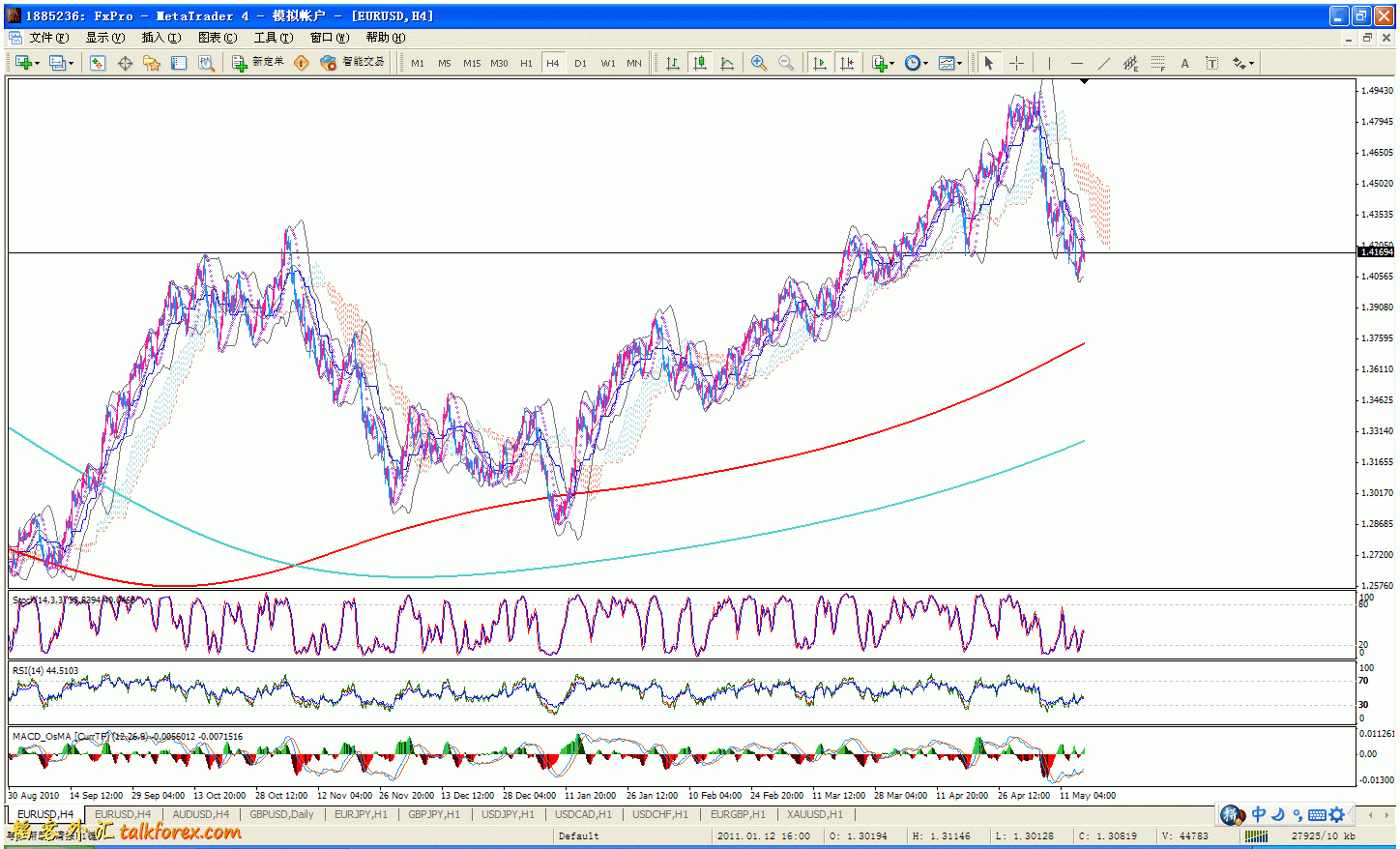Switch chart to bar chart style
This screenshot has width=1400, height=849.
pos(673,63)
